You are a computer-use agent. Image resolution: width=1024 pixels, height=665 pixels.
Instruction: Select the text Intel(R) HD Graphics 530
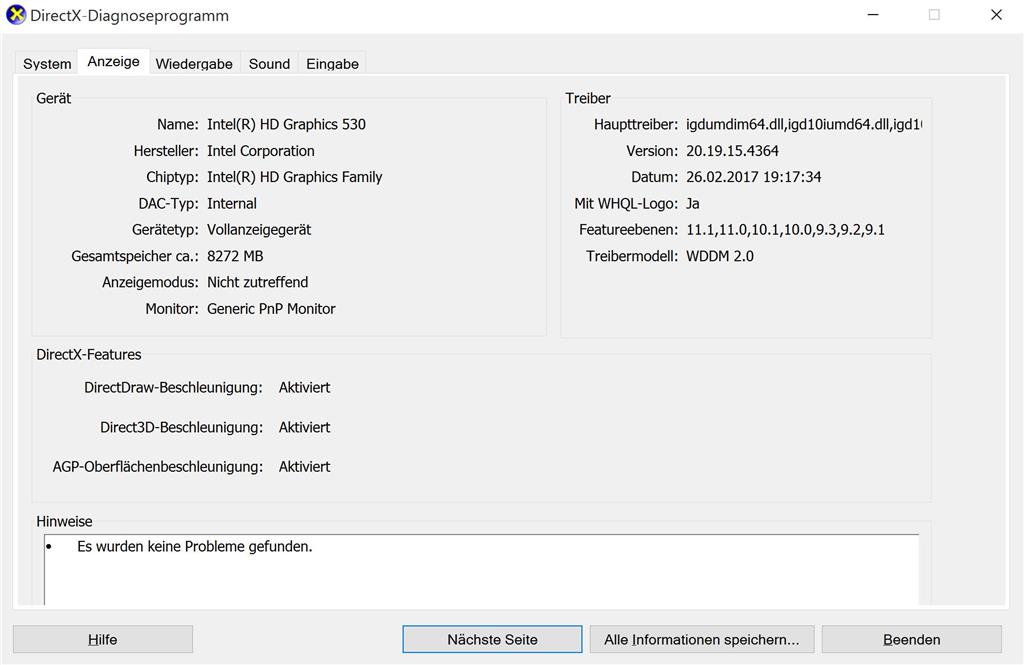point(286,124)
